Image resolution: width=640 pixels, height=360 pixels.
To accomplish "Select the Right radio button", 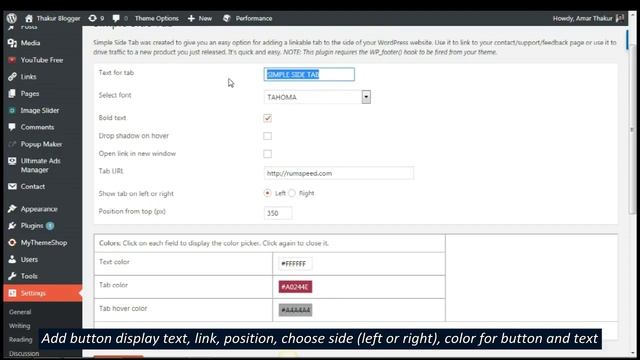I will 292,193.
